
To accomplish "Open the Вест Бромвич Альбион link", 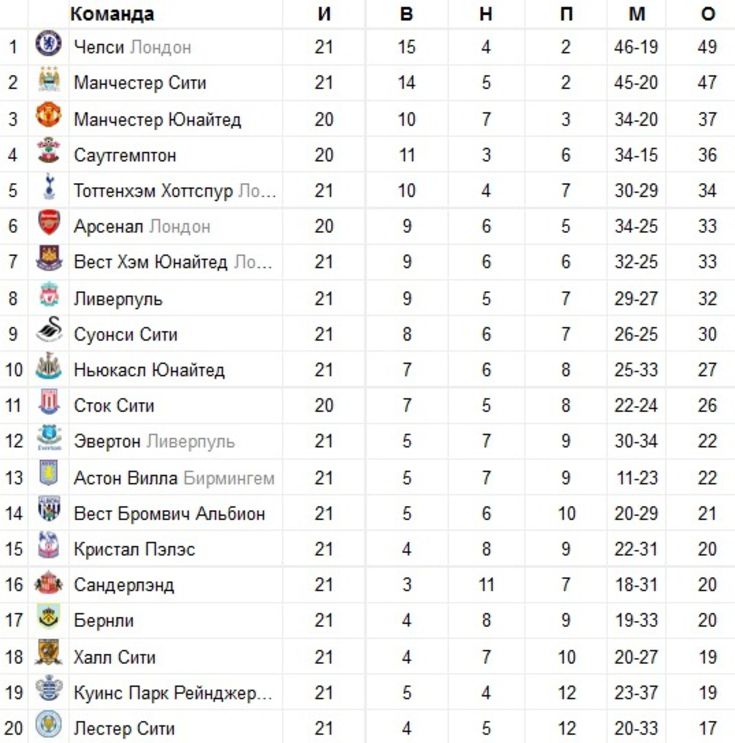I will (x=169, y=514).
